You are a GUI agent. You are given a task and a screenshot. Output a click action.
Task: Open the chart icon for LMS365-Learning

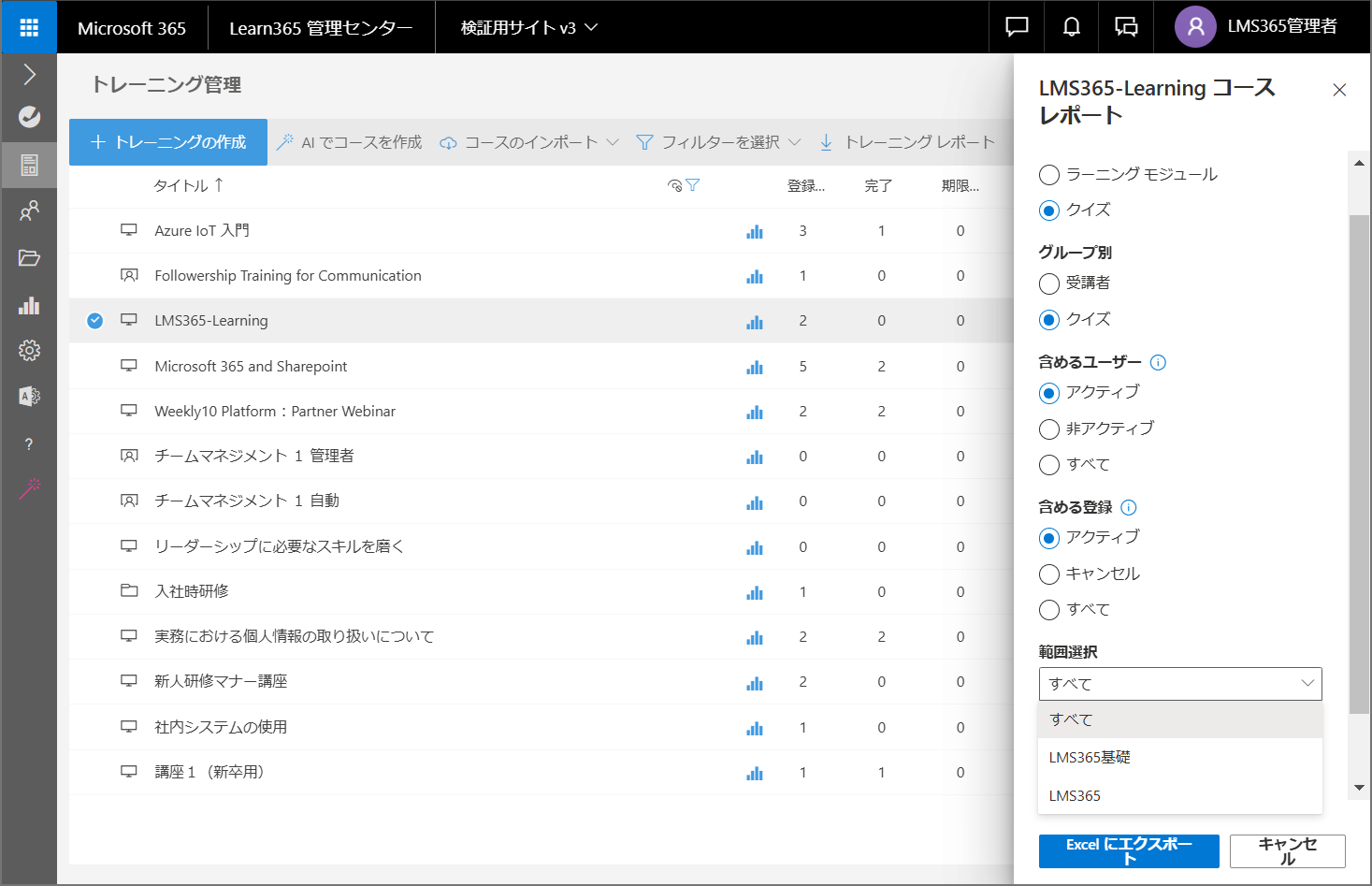755,321
